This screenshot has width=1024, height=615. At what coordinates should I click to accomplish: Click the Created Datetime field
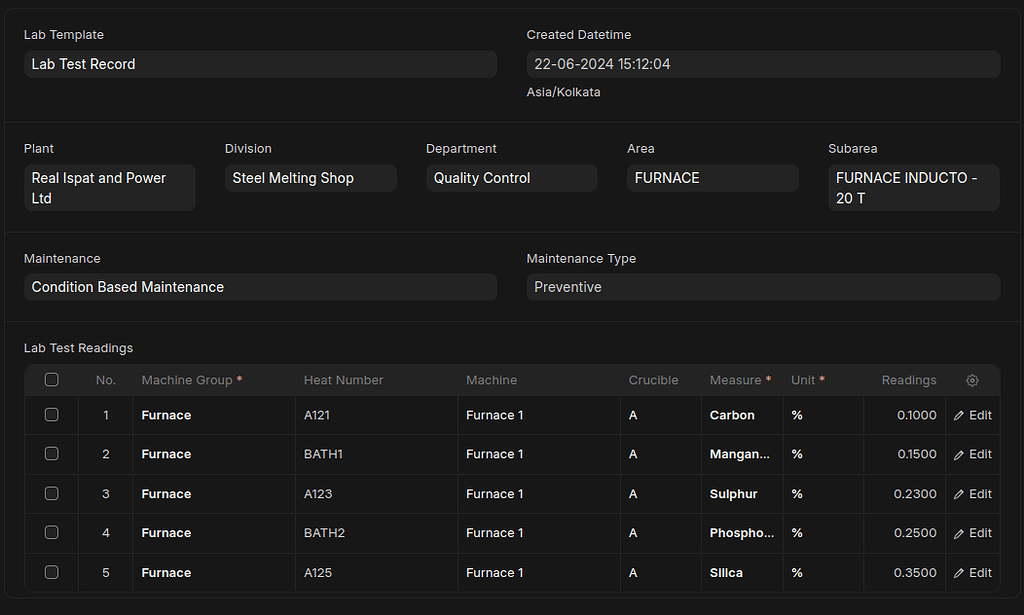[762, 64]
